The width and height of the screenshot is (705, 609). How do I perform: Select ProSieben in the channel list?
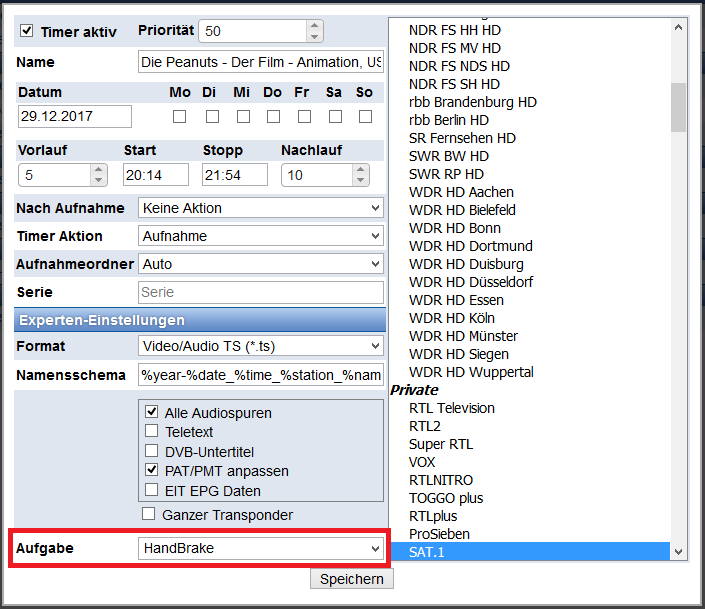point(439,534)
